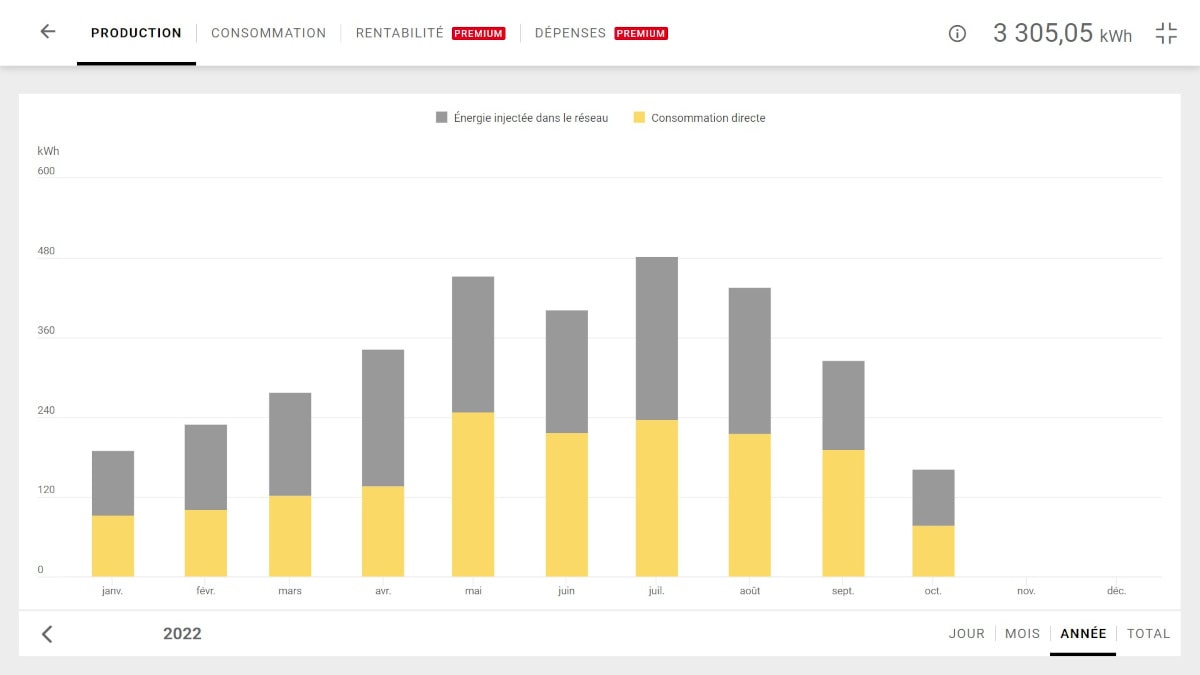The image size is (1200, 675).
Task: Display the Total period view
Action: click(x=1148, y=633)
